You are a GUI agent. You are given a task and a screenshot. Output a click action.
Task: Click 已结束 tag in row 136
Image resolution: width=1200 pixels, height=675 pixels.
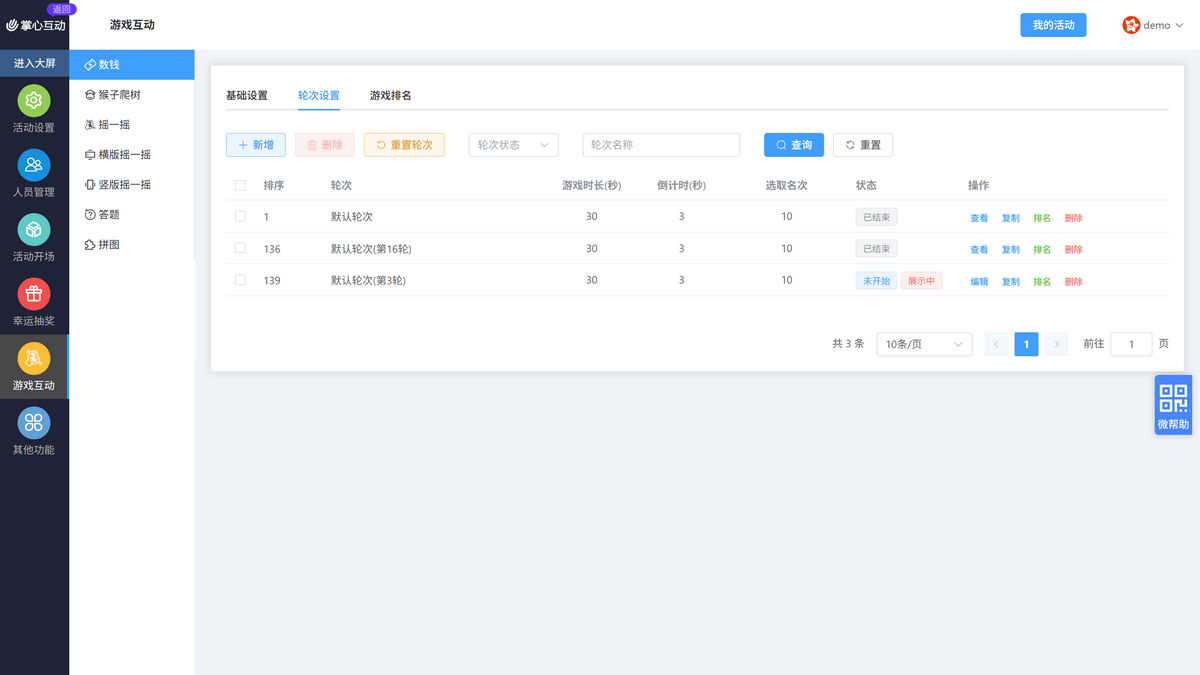pos(876,249)
